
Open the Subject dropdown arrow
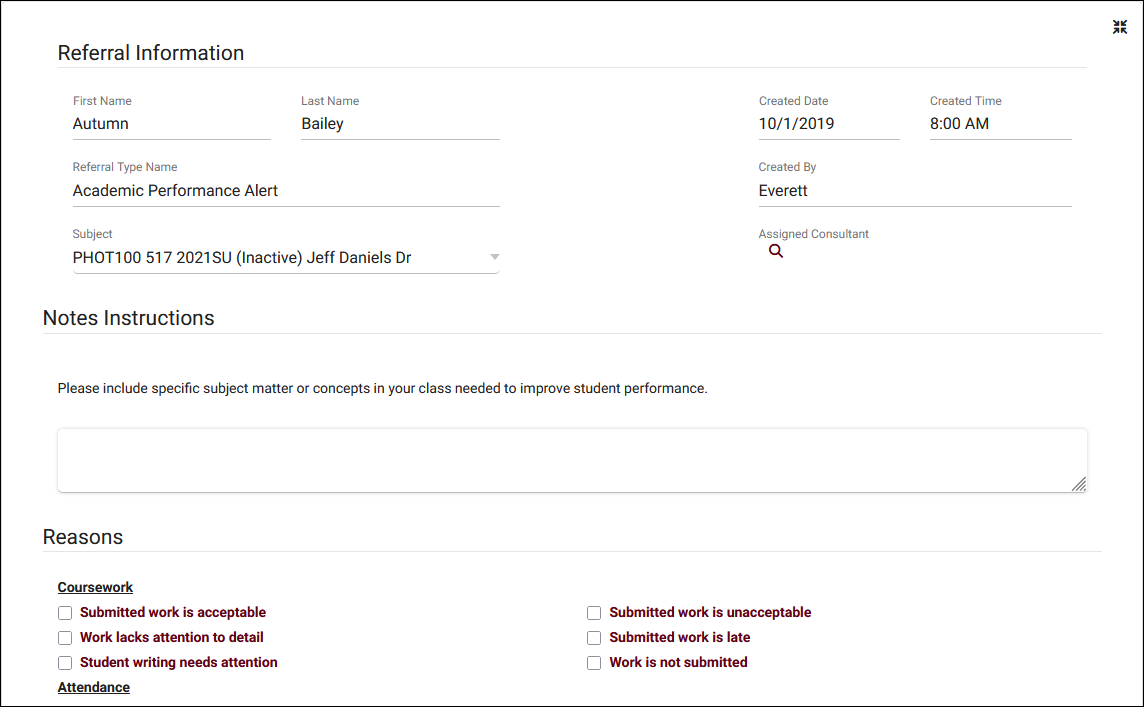coord(494,258)
